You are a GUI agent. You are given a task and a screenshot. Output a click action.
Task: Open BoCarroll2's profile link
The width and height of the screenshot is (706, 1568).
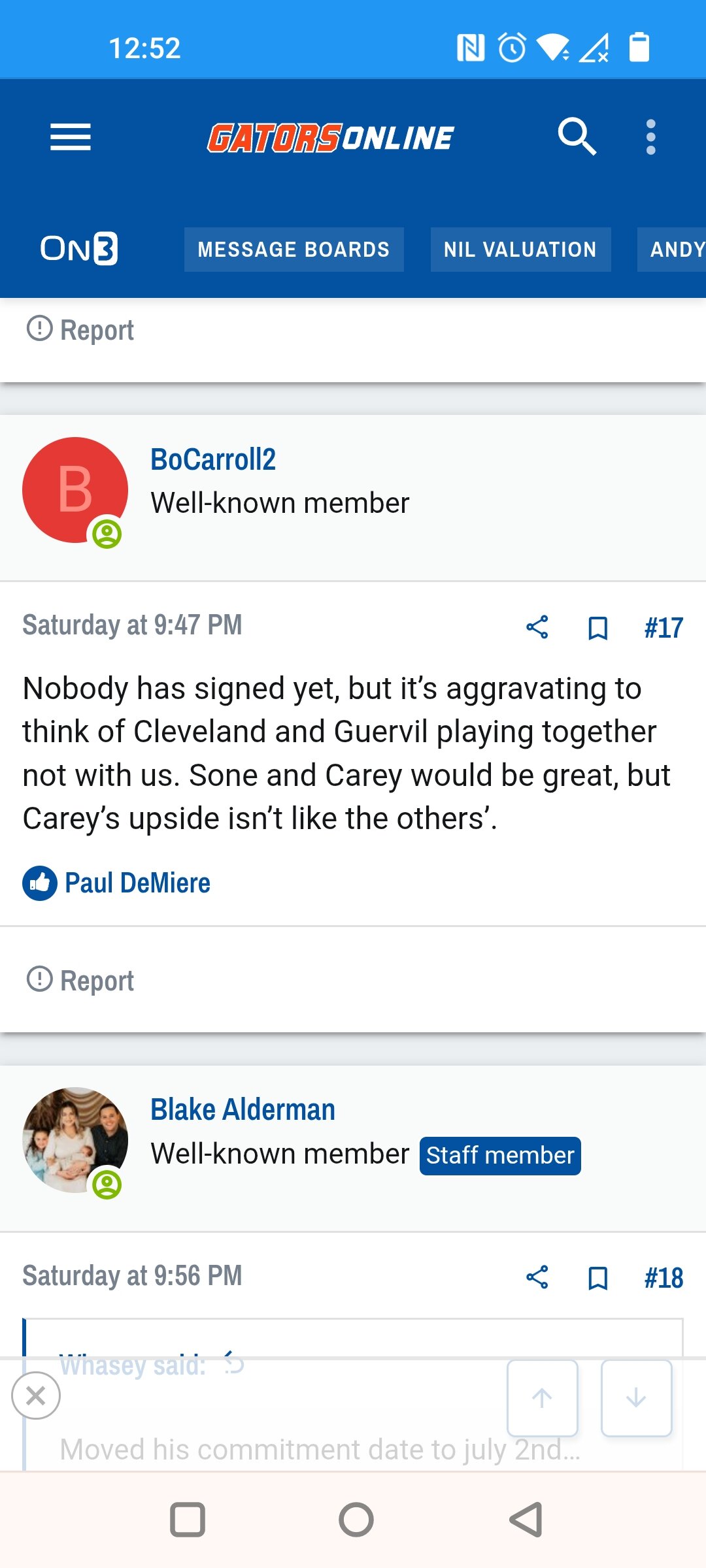click(213, 459)
